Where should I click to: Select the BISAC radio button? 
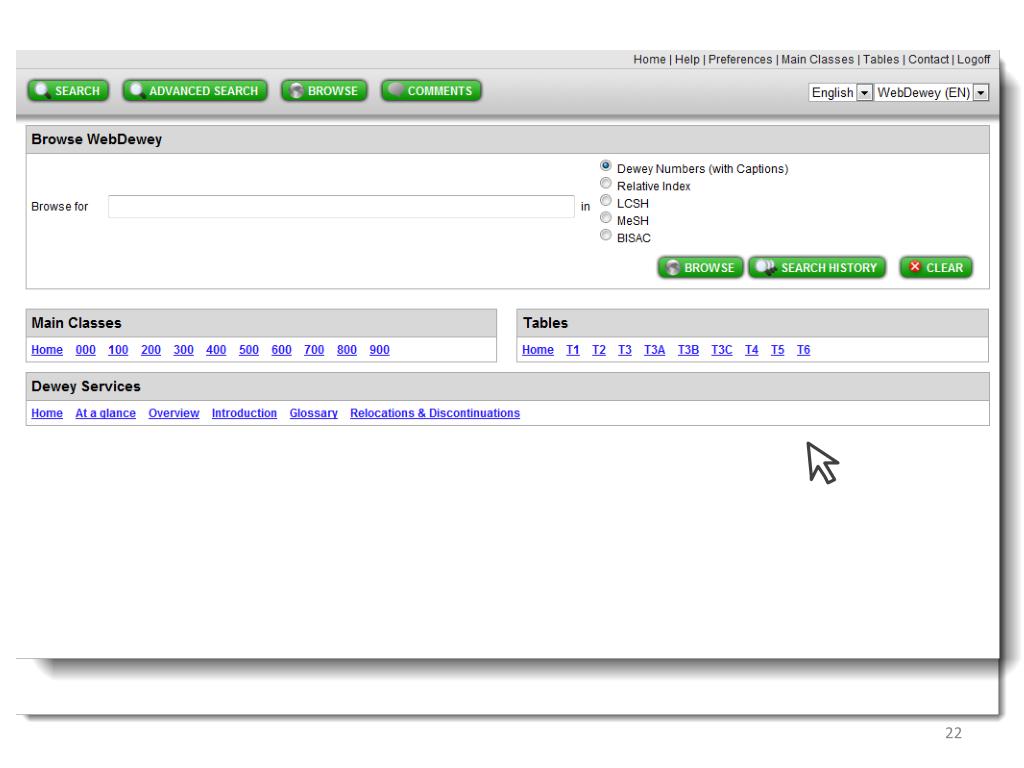click(605, 235)
